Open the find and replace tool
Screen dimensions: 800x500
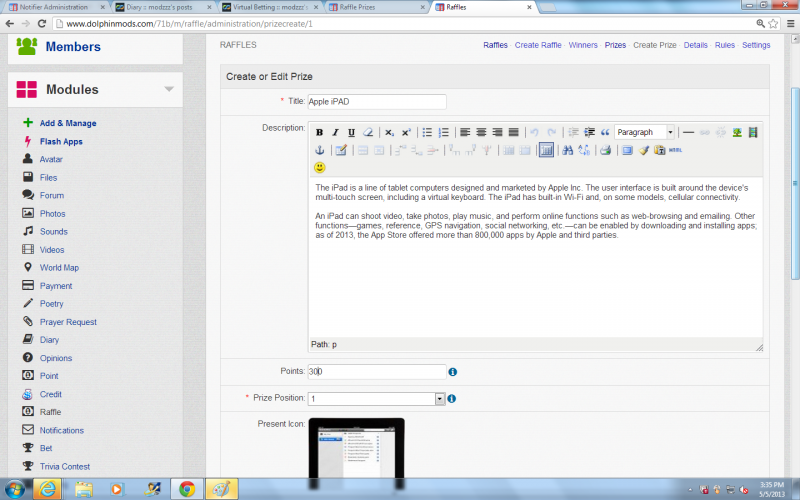pyautogui.click(x=584, y=150)
